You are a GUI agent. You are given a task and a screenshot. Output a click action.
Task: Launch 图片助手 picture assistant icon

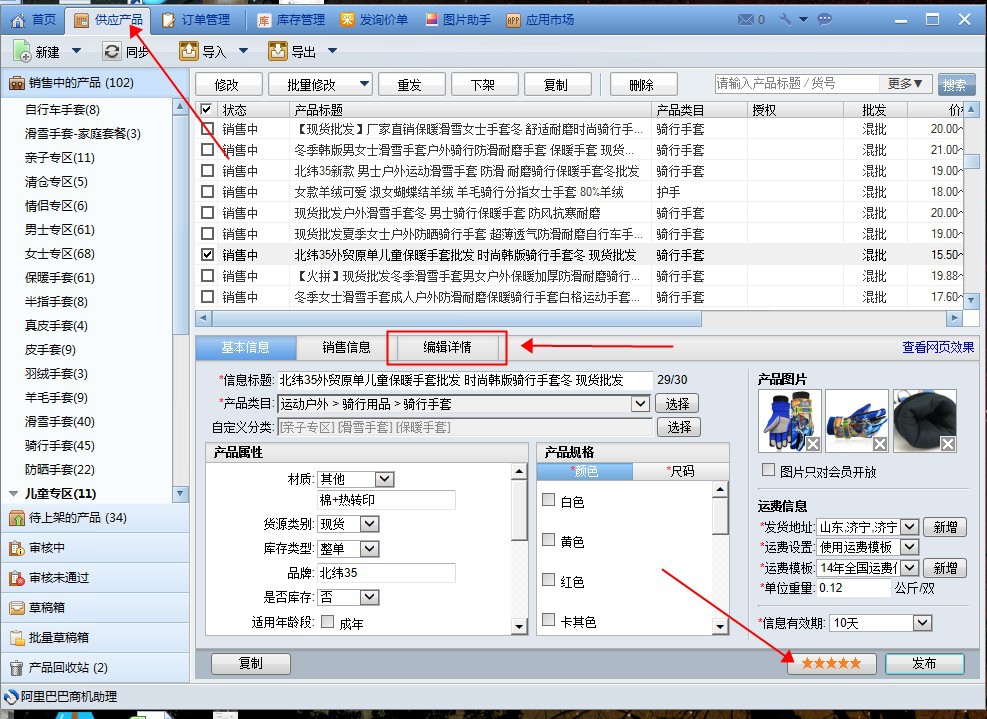[431, 20]
